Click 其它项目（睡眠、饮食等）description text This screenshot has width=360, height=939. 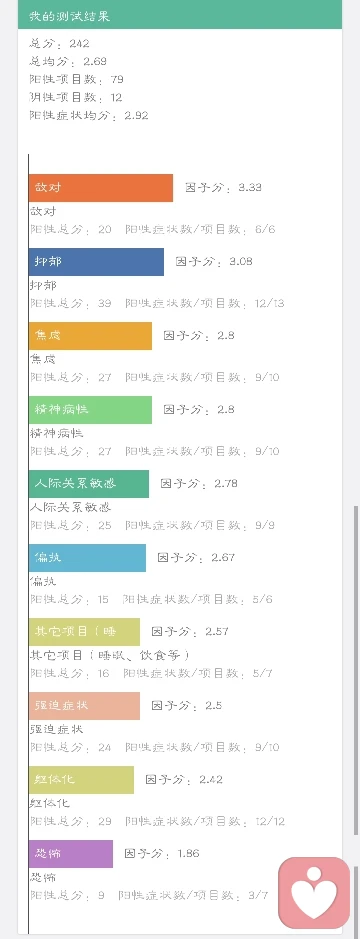(111, 655)
